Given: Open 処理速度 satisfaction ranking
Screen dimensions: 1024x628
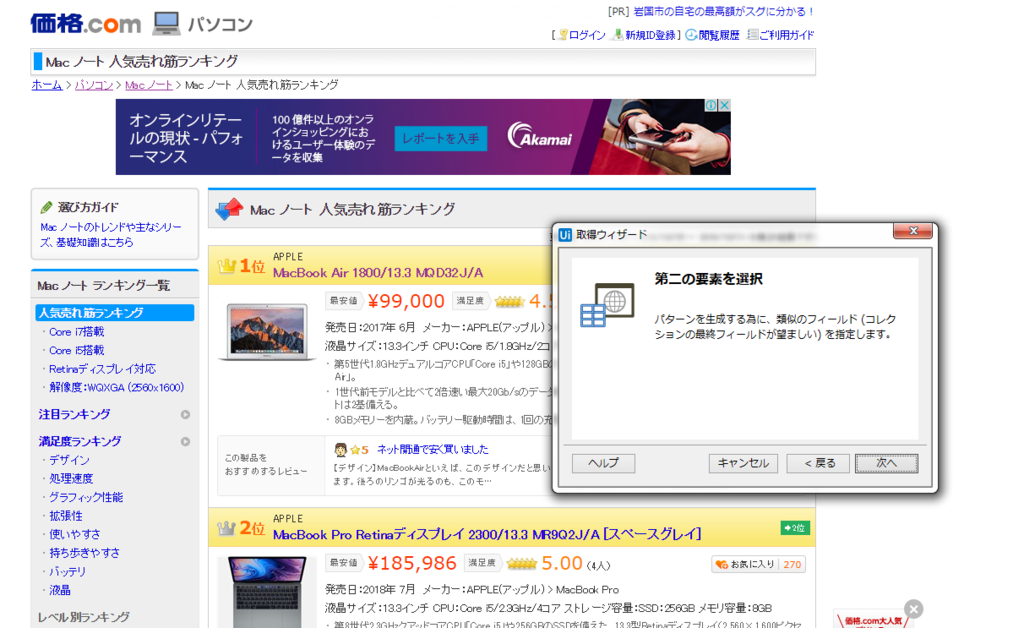Looking at the screenshot, I should coord(71,479).
